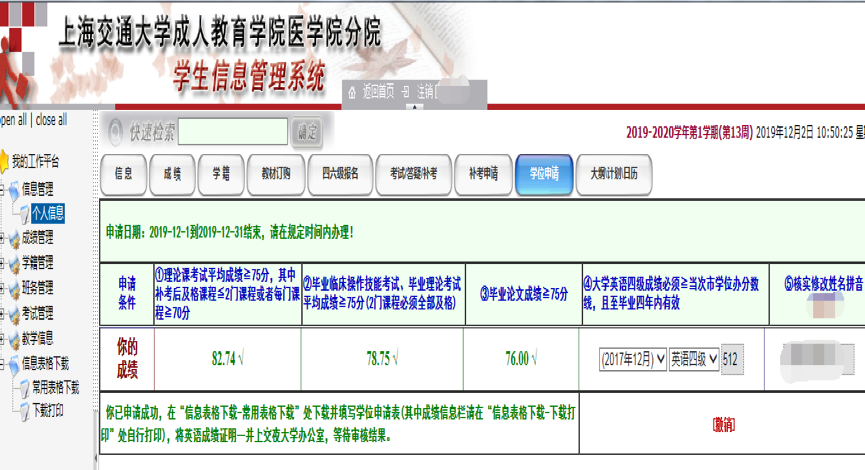865x470 pixels.
Task: Select 个人信息 in the sidebar tree
Action: pos(48,213)
